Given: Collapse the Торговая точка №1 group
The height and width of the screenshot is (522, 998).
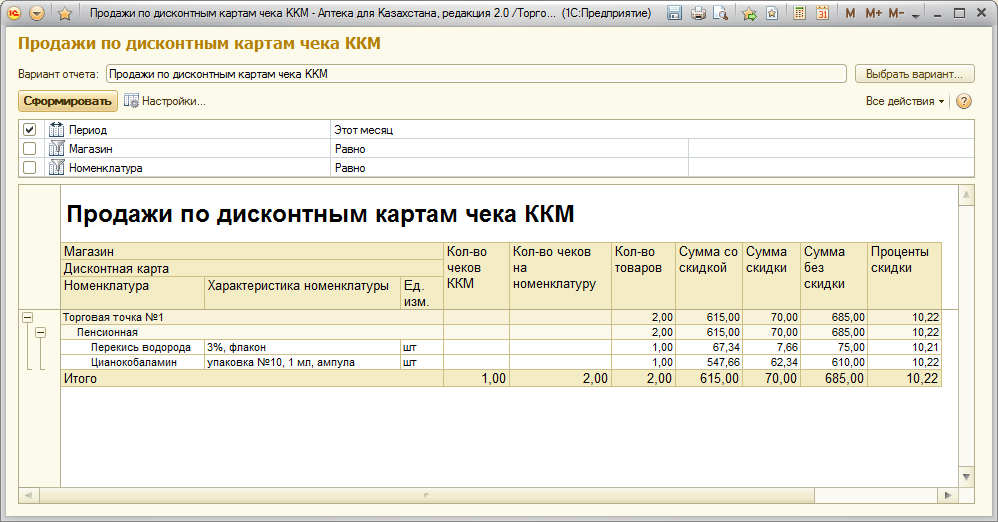Looking at the screenshot, I should 27,317.
